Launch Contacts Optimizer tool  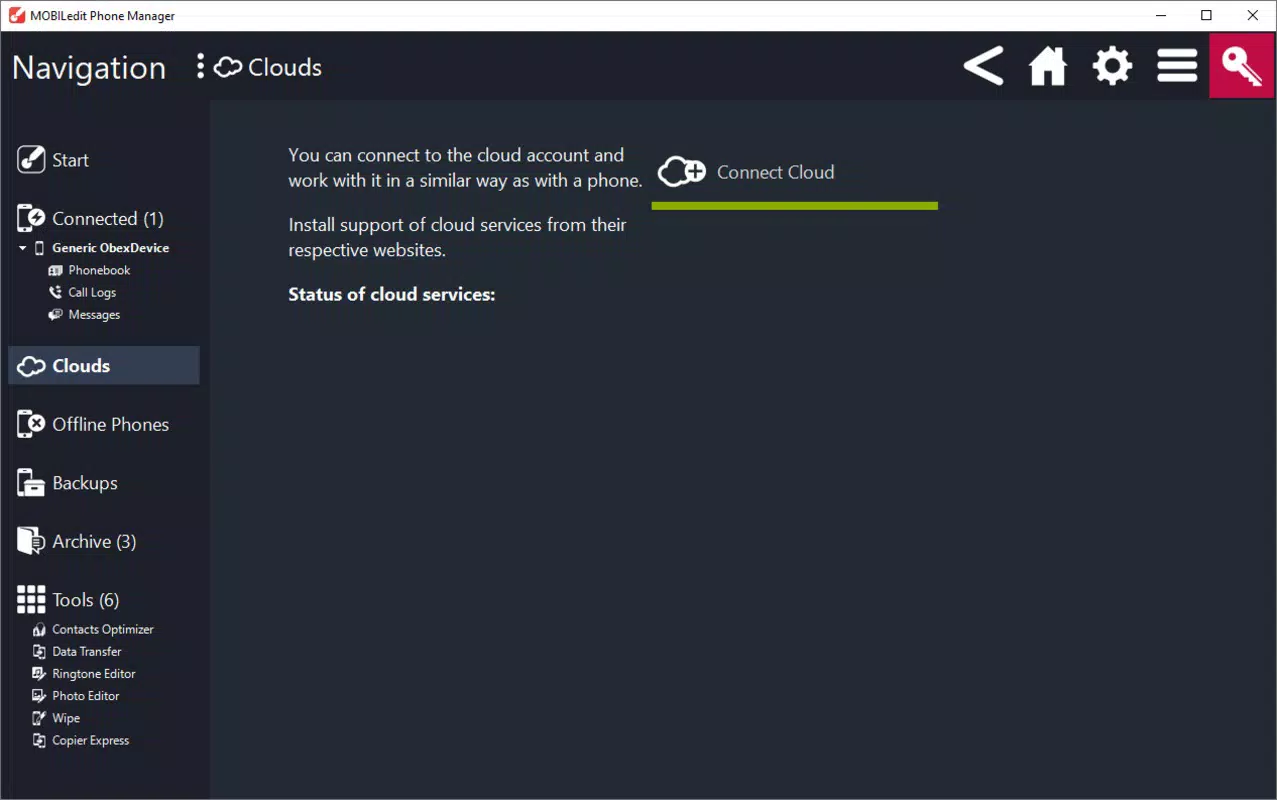tap(103, 629)
